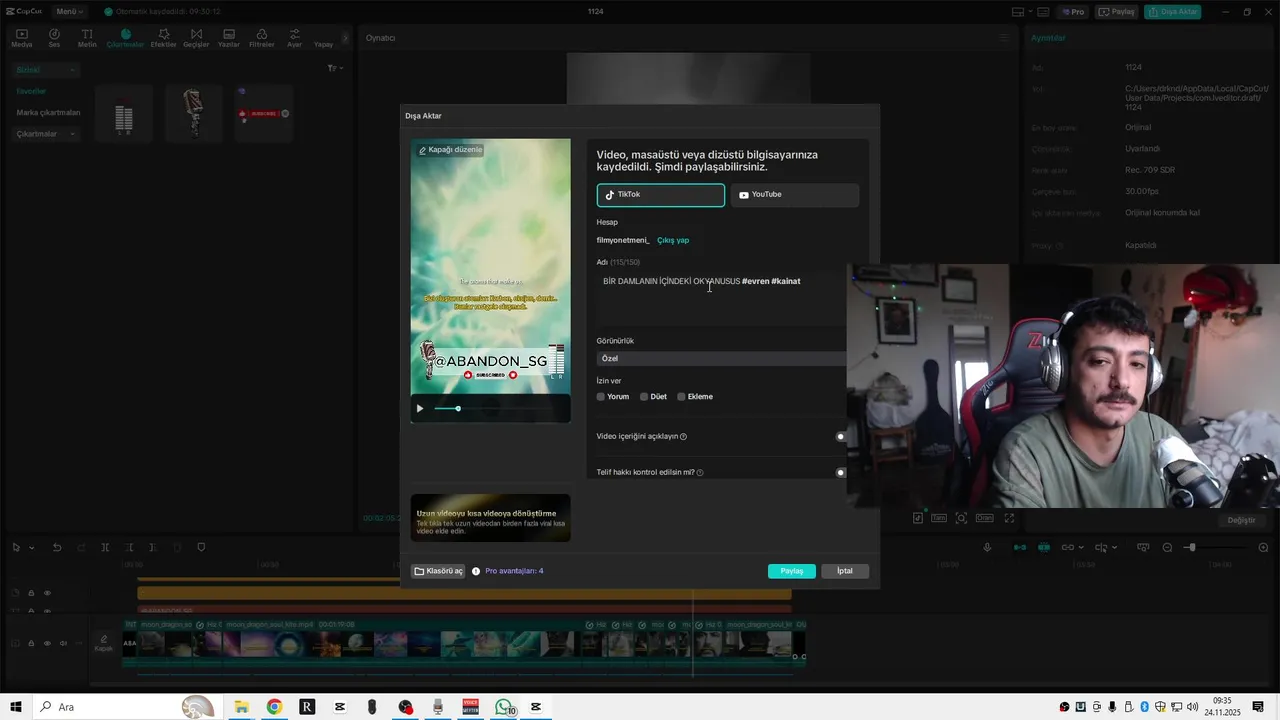
Task: Click Dışa Aktar export button in title bar
Action: pos(1173,12)
